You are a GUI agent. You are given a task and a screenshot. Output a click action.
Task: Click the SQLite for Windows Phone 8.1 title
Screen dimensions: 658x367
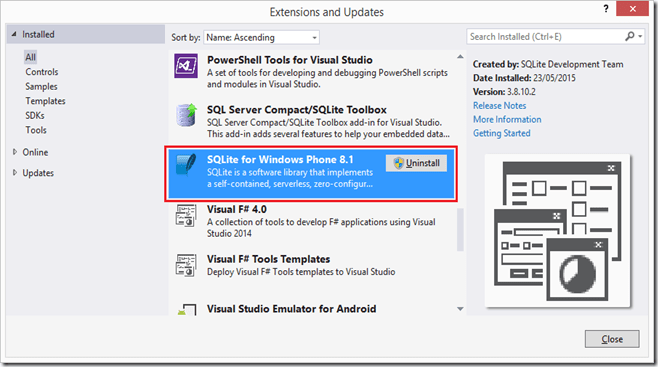(x=280, y=160)
